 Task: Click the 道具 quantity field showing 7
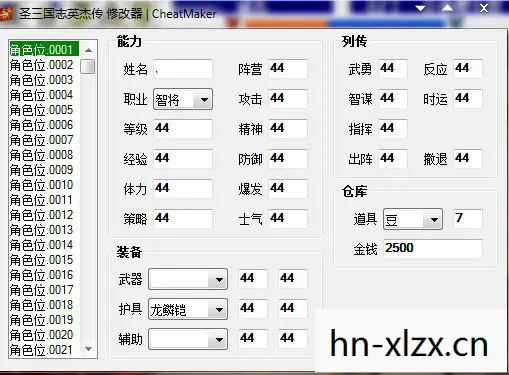[x=468, y=219]
